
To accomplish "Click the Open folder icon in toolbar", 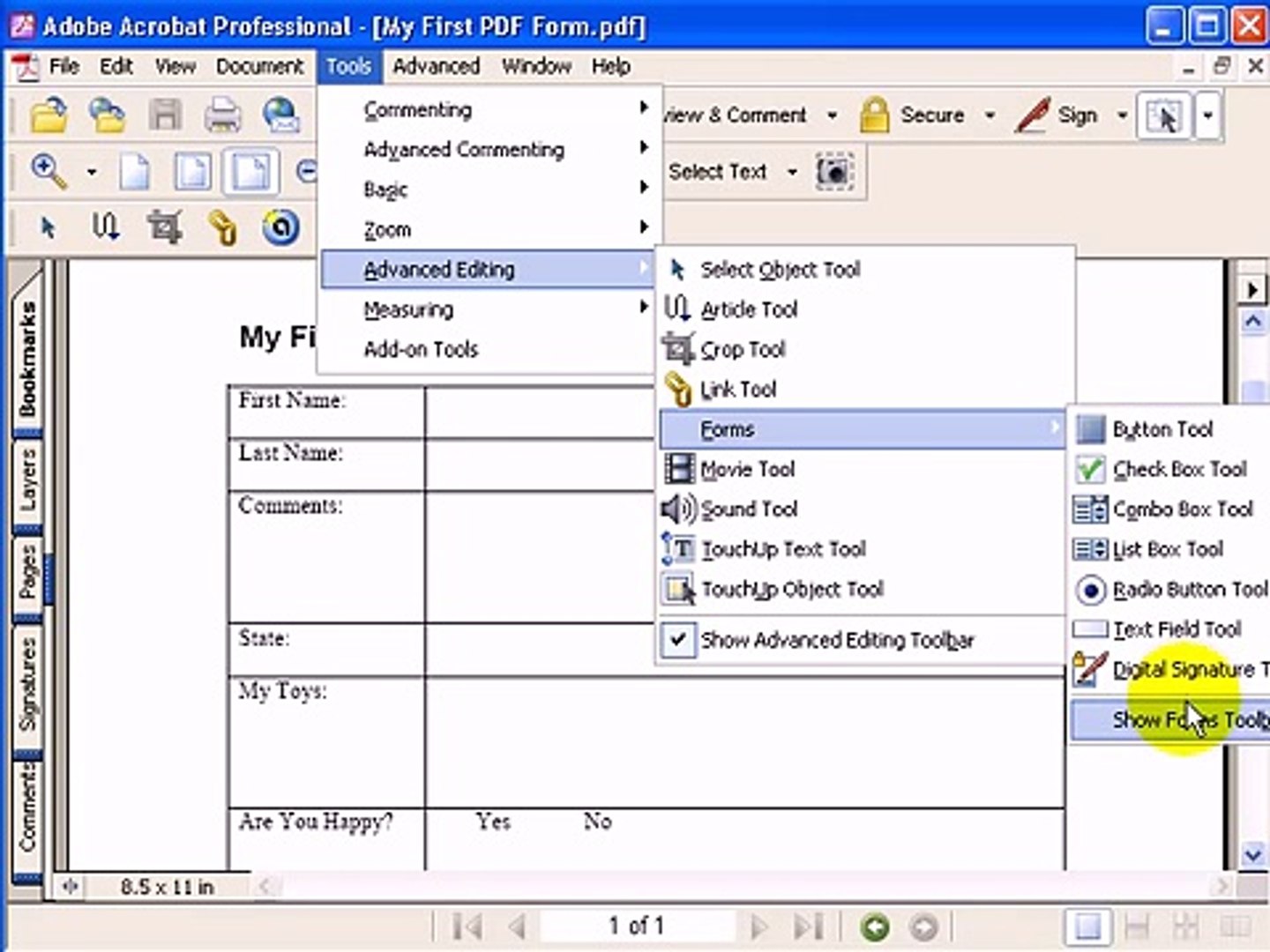I will [x=49, y=115].
